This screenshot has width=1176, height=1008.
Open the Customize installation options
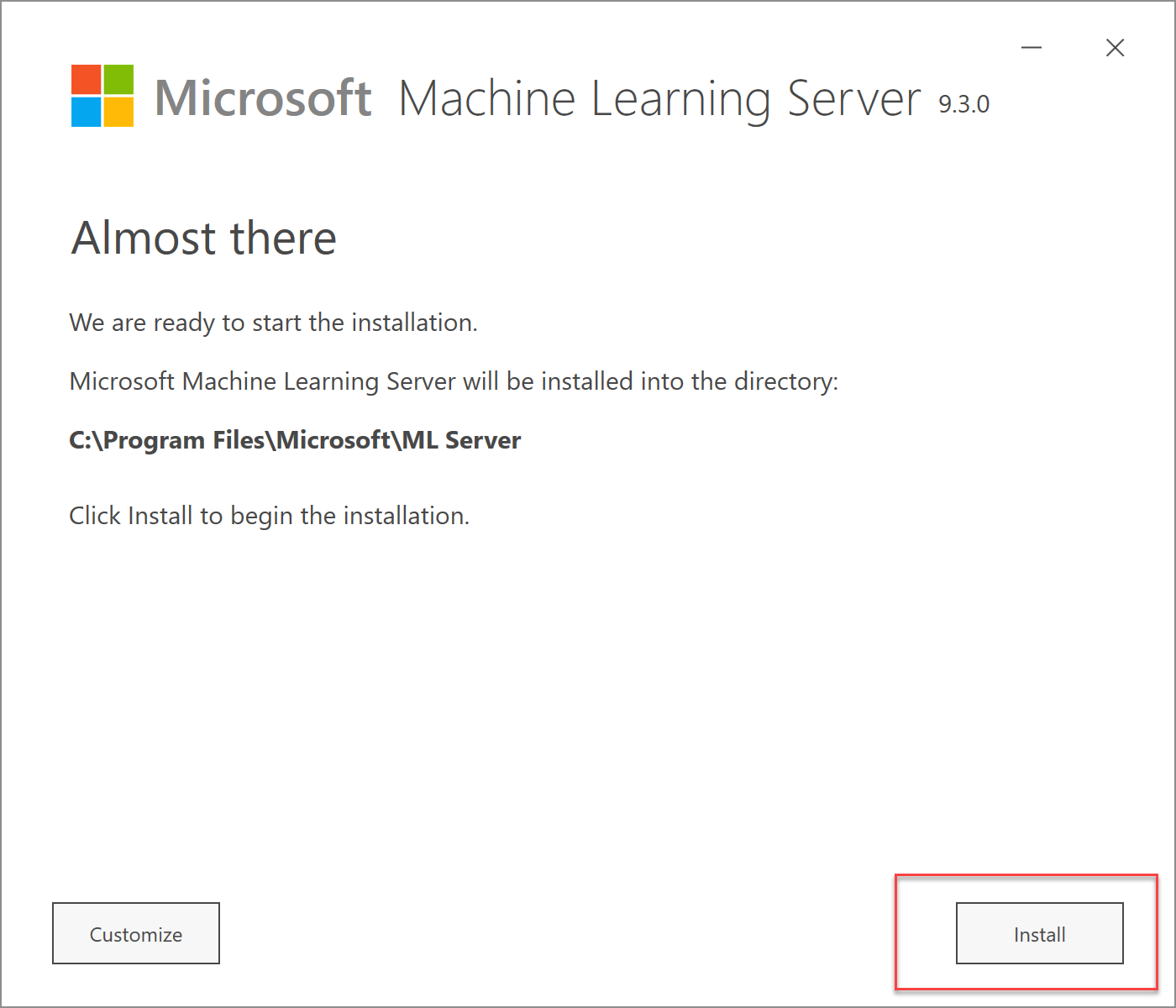click(x=136, y=933)
